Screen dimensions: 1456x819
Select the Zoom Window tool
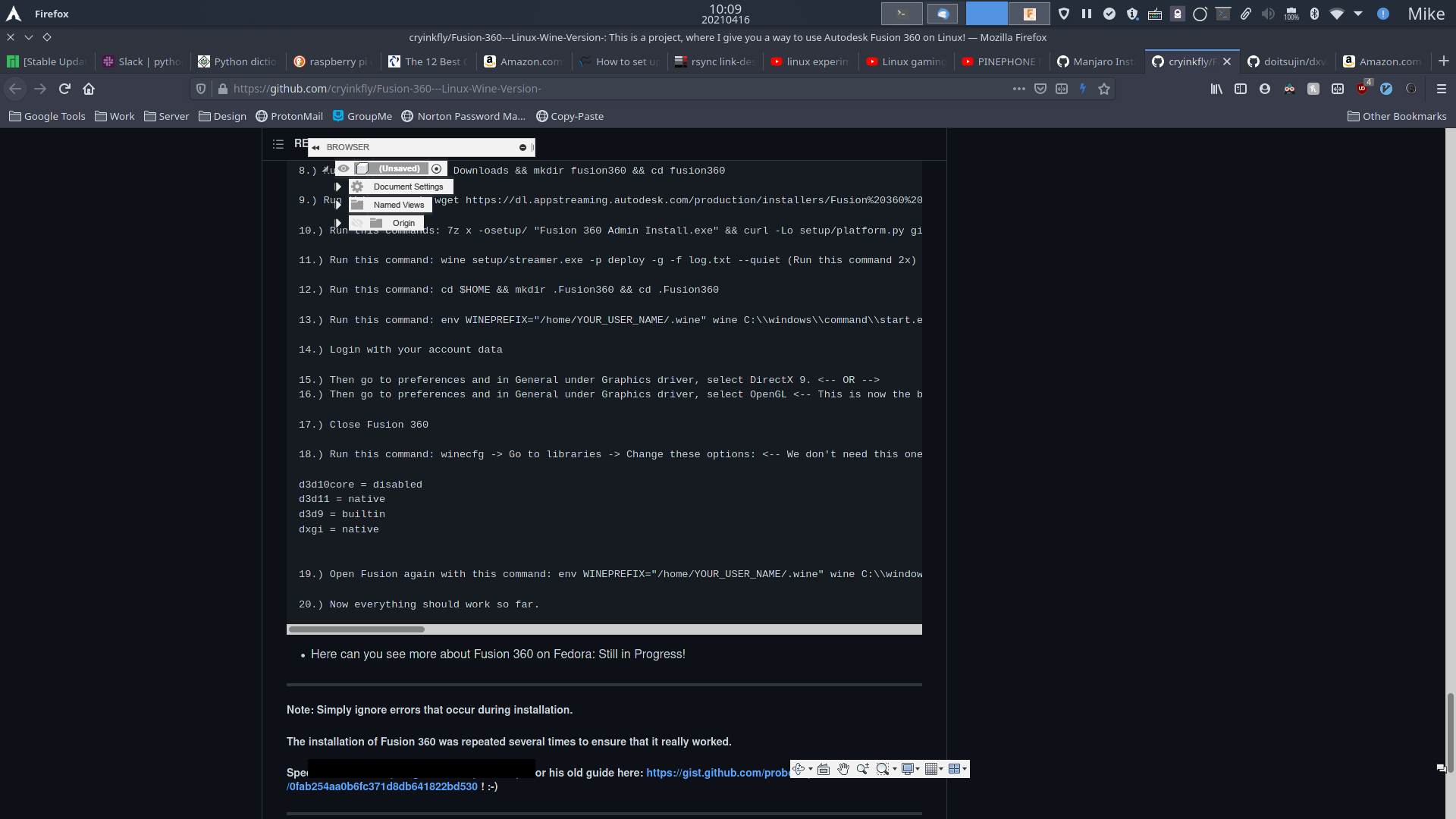coord(882,769)
